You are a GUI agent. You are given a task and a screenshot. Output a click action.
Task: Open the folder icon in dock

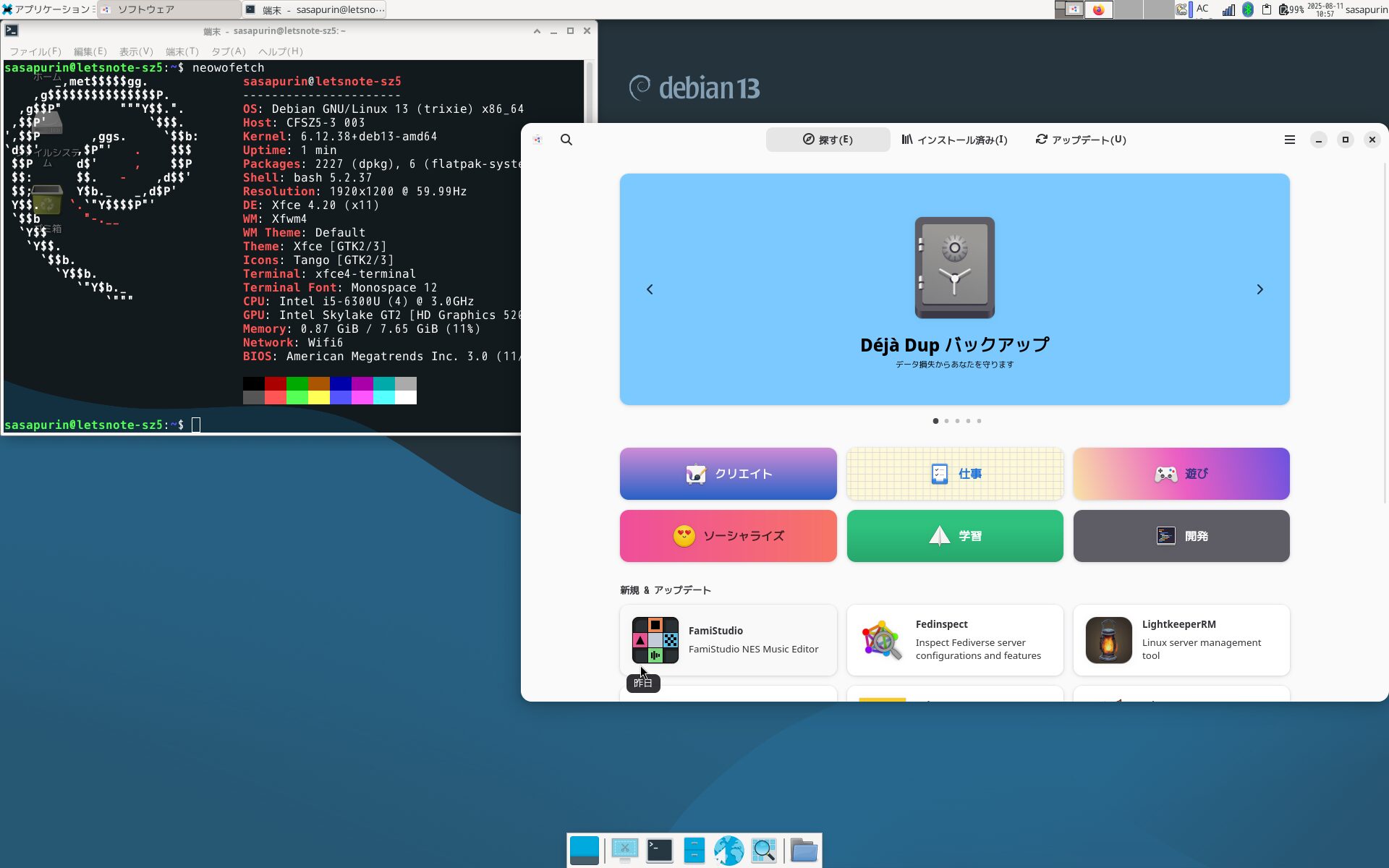[x=804, y=851]
